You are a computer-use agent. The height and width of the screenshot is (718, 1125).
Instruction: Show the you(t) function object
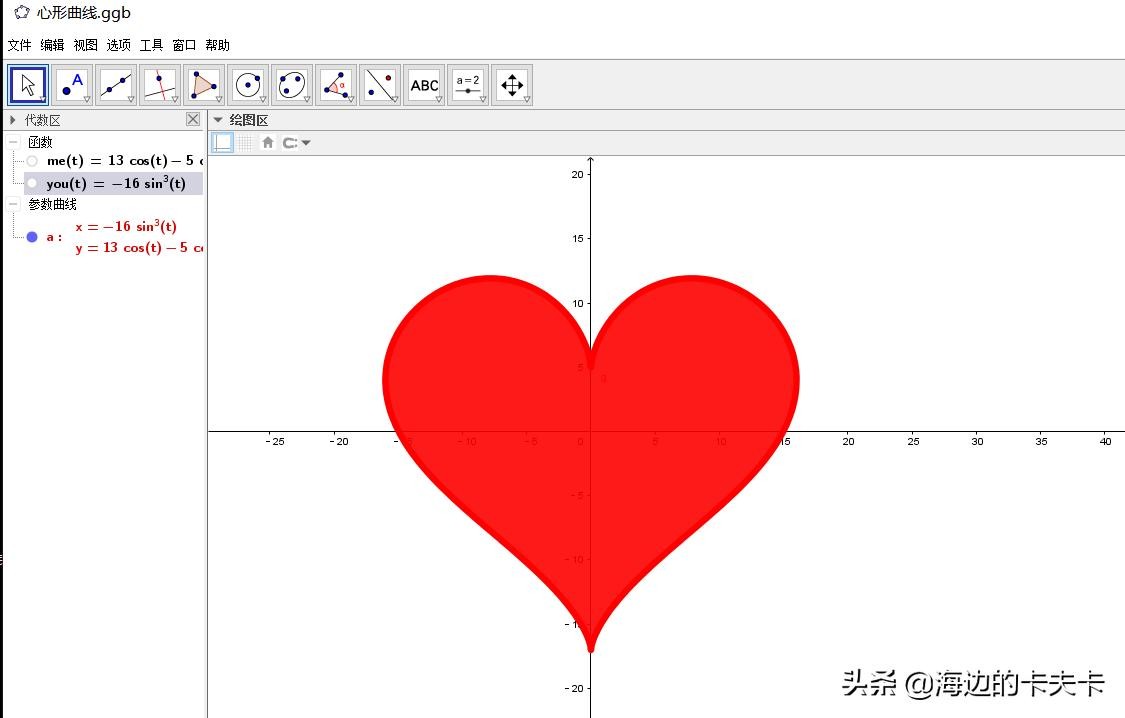(32, 183)
